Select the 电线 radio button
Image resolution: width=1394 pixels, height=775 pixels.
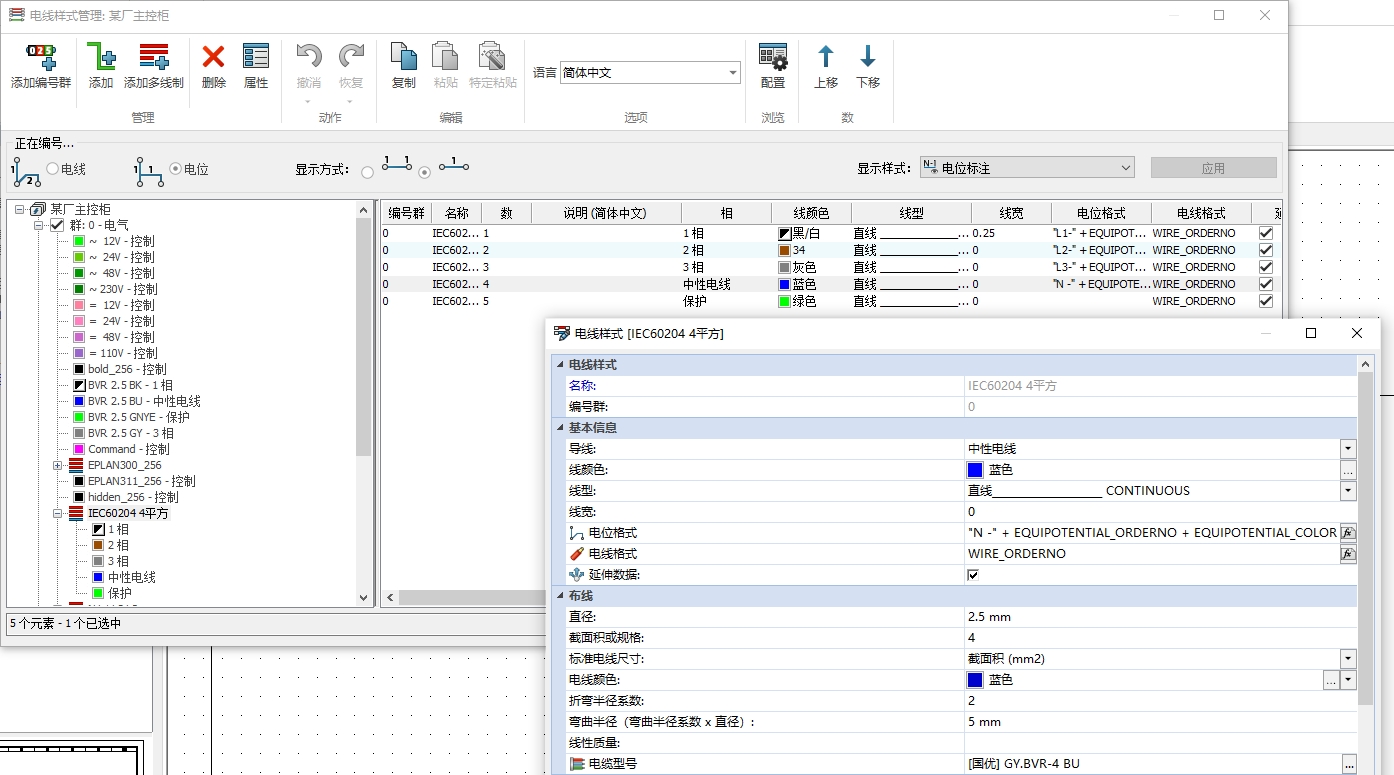pos(52,169)
